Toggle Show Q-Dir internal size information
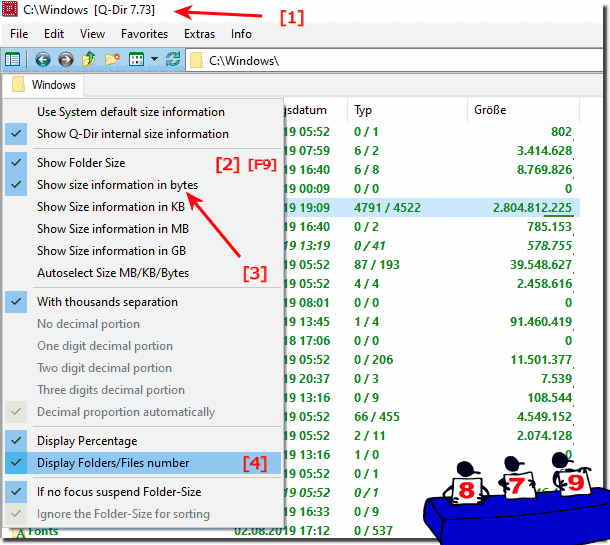Viewport: 610px width, 545px height. click(143, 134)
